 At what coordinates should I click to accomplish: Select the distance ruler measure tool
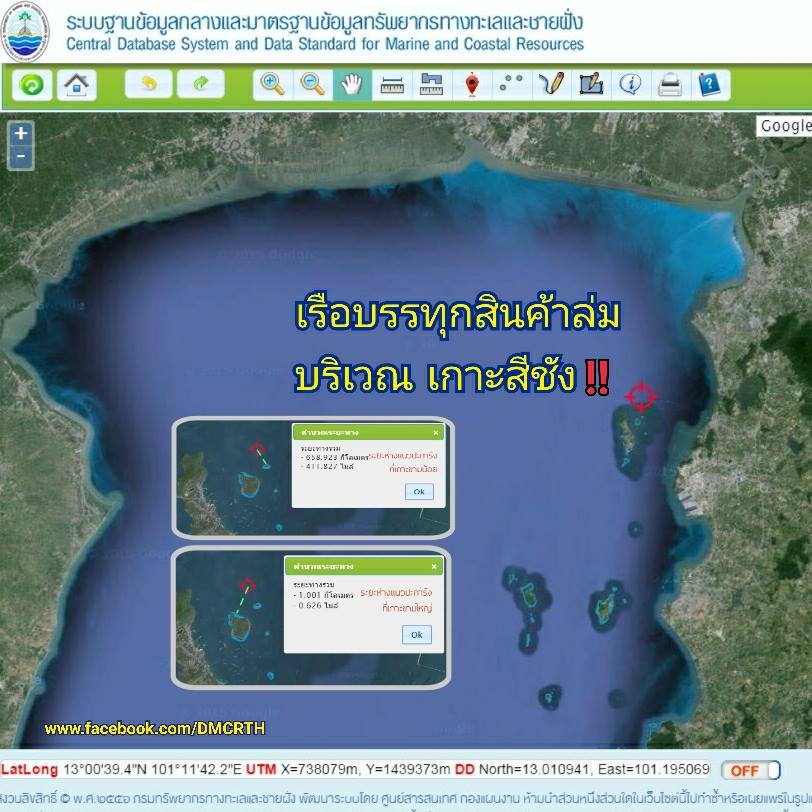pos(392,84)
